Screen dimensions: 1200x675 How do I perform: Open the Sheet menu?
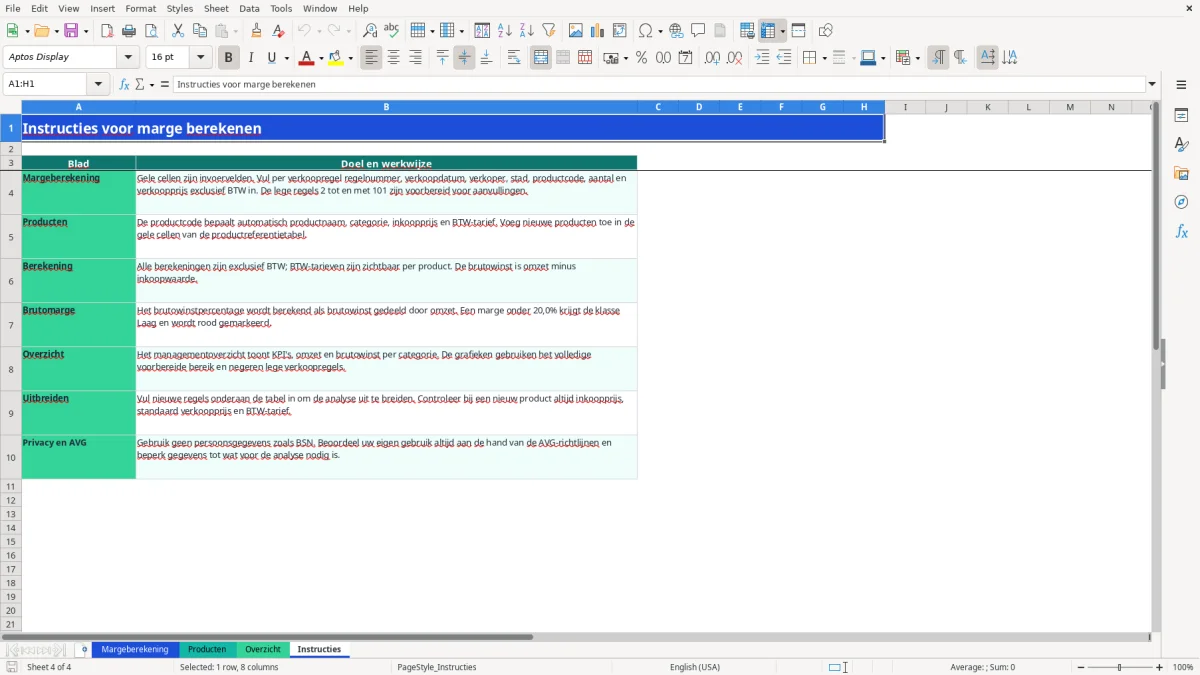click(x=217, y=8)
